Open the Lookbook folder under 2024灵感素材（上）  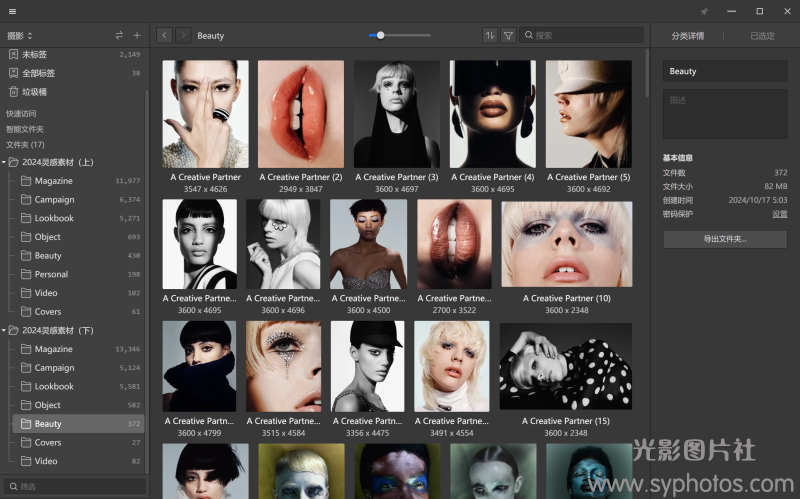coord(54,218)
